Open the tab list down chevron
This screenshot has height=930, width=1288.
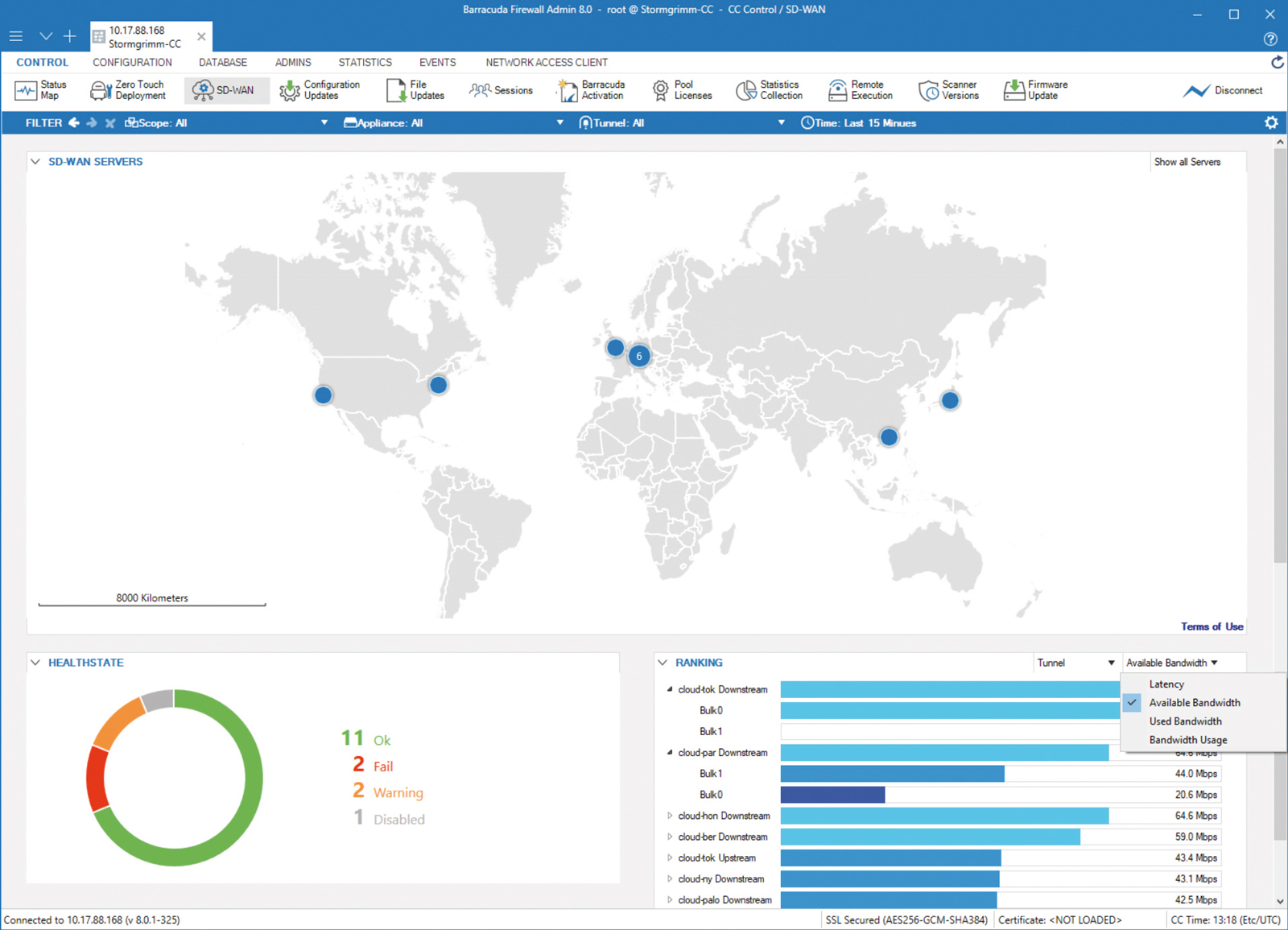[x=46, y=36]
